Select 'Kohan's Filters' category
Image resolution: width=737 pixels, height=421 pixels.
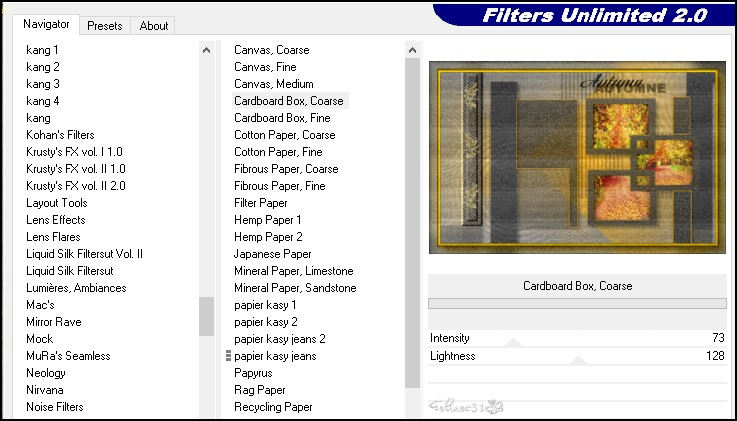pos(60,135)
